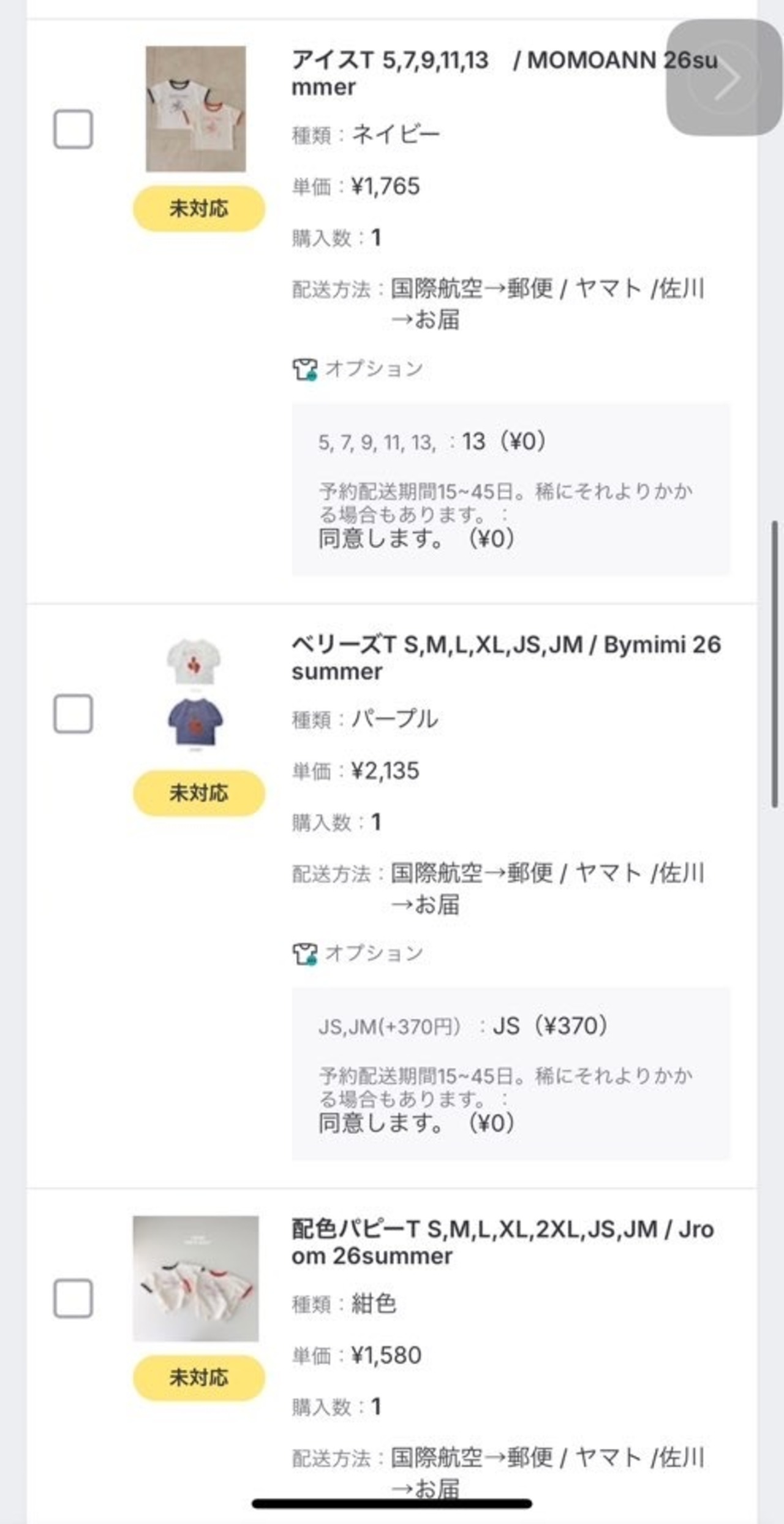Image resolution: width=784 pixels, height=1524 pixels.
Task: Click the size 13 option box for アイスT
Action: coord(511,489)
